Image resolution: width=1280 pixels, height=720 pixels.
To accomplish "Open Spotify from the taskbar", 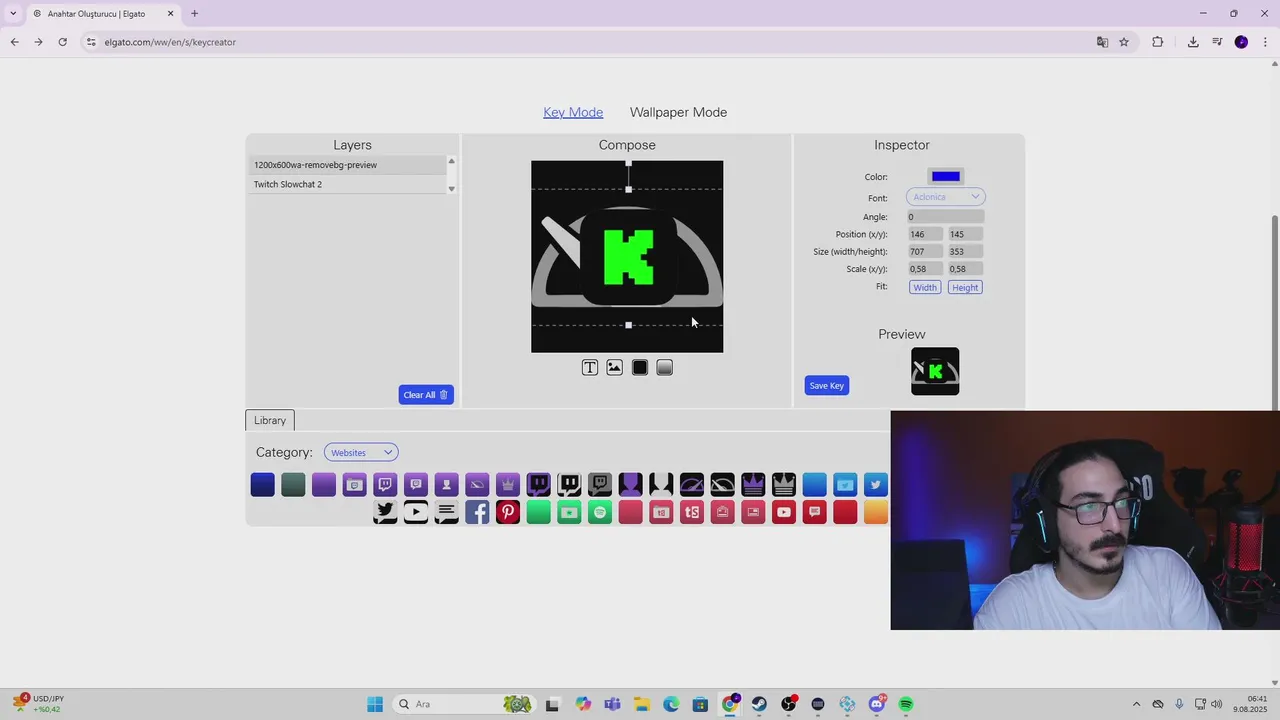I will click(x=906, y=704).
